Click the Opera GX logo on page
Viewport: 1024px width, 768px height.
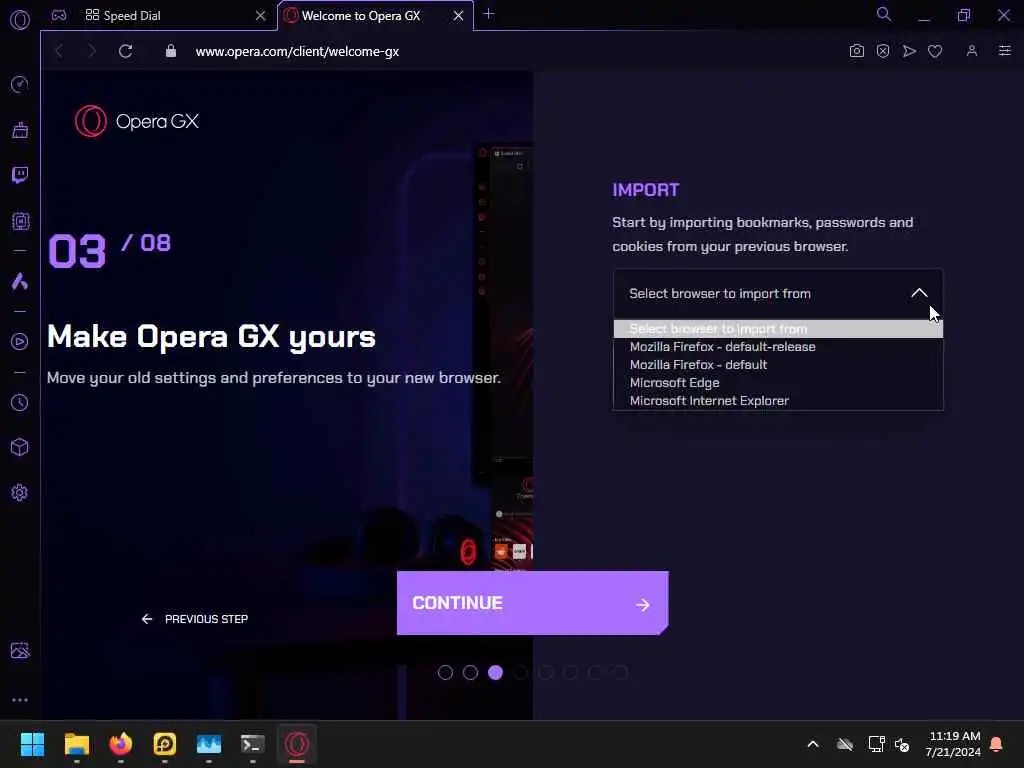[136, 121]
